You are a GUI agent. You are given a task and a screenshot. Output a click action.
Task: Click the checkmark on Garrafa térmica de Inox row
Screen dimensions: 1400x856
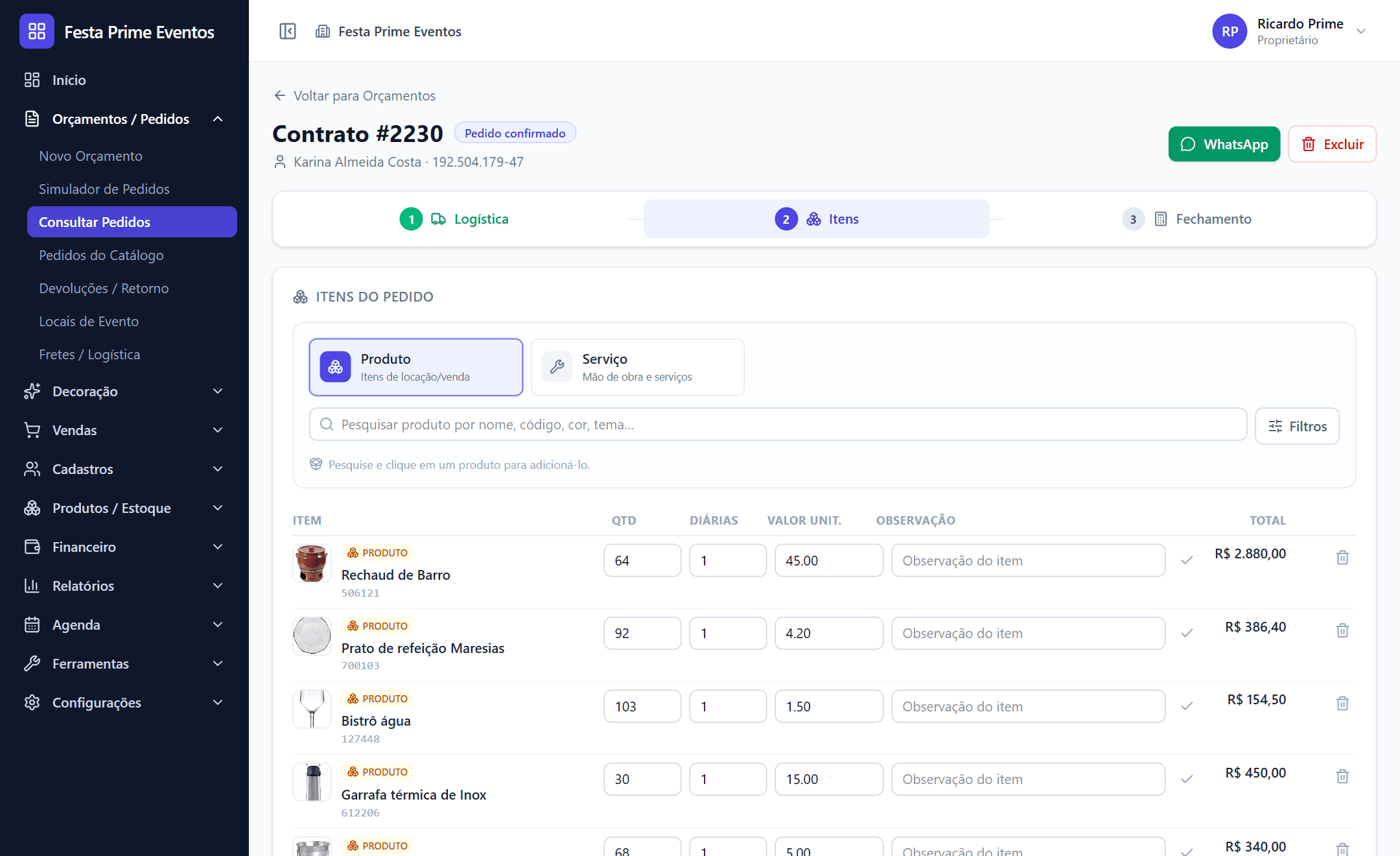pyautogui.click(x=1187, y=779)
